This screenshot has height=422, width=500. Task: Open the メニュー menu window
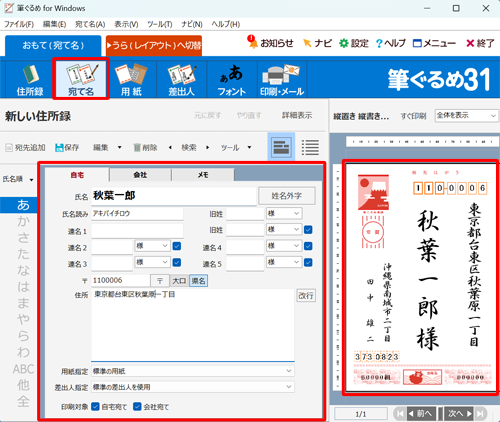coord(434,43)
